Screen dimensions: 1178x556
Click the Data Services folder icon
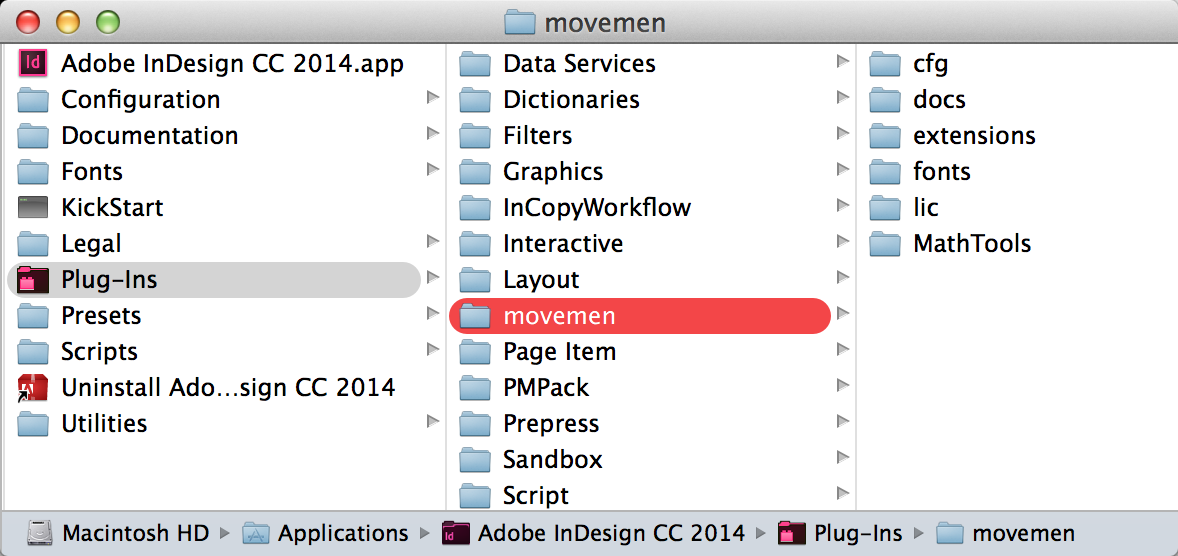click(475, 63)
